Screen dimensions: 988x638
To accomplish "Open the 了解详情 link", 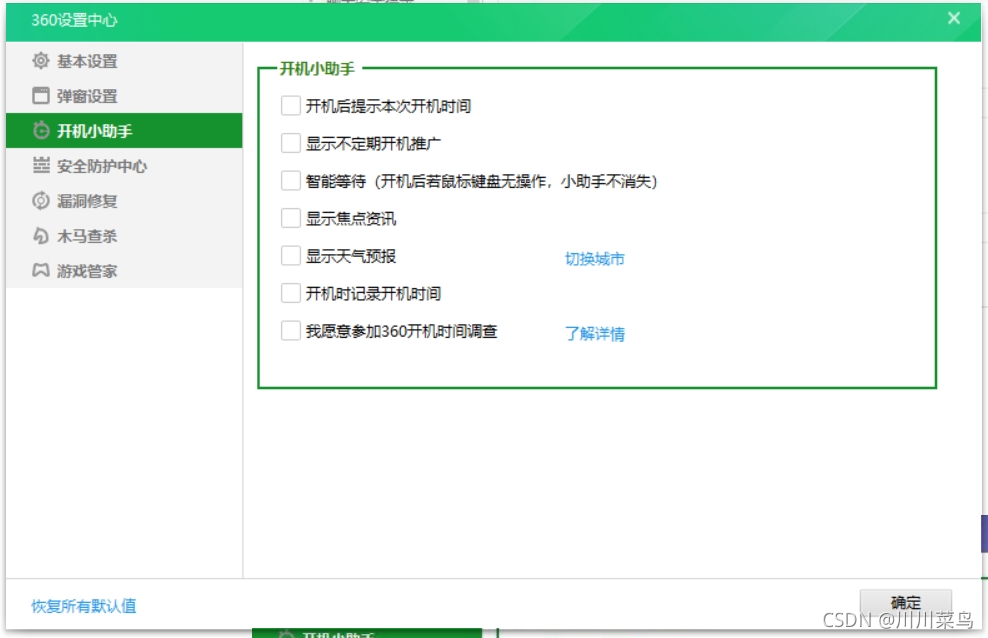I will tap(594, 333).
